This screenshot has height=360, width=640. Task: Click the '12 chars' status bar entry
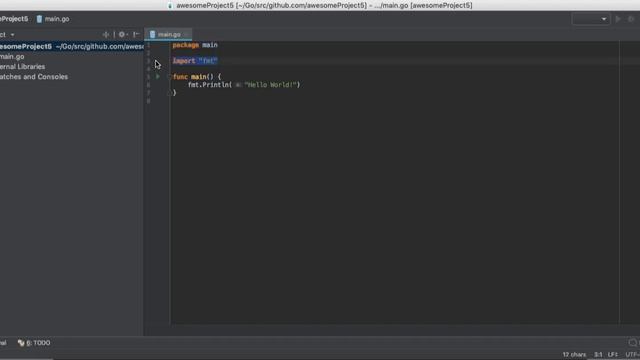[574, 355]
